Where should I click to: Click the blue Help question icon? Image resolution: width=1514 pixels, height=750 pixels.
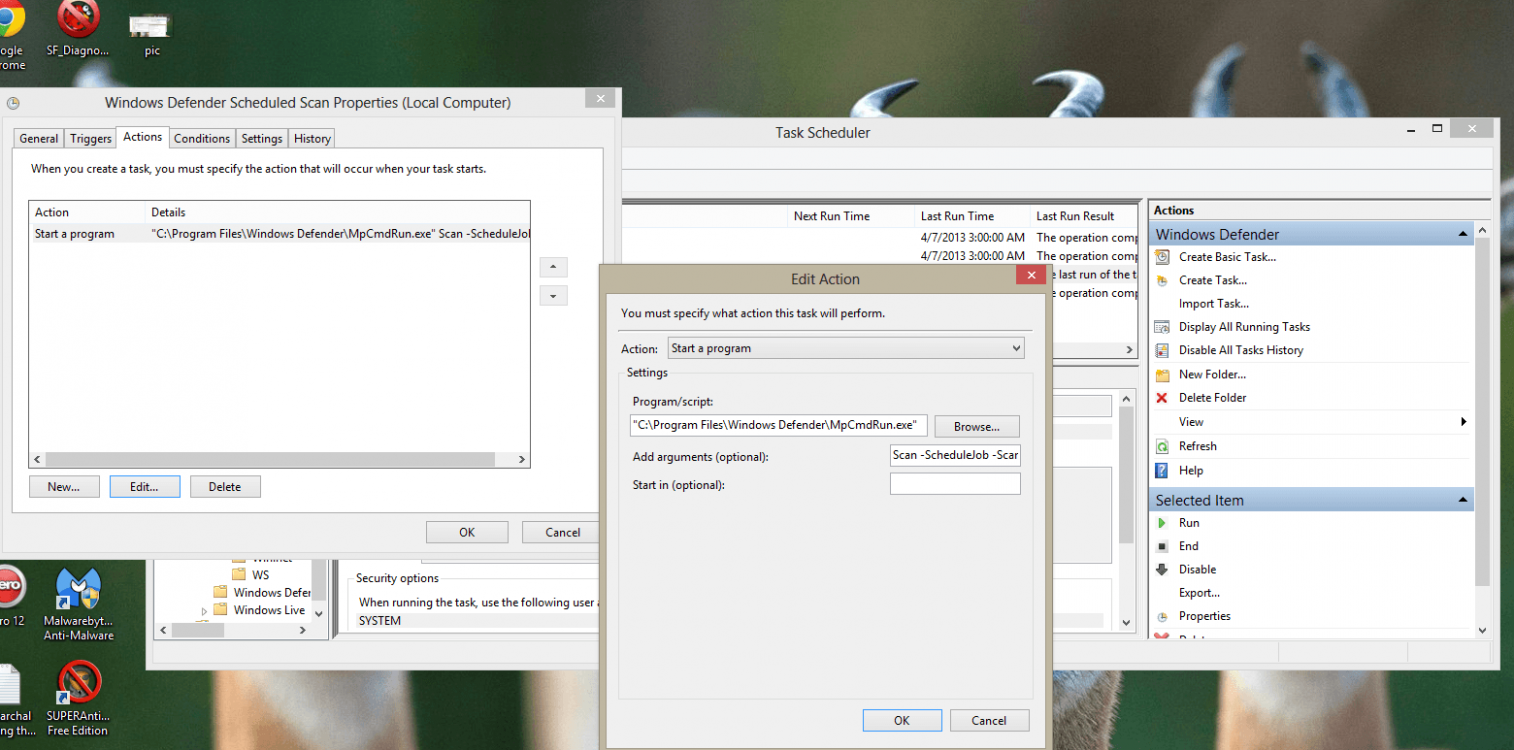click(x=1162, y=470)
